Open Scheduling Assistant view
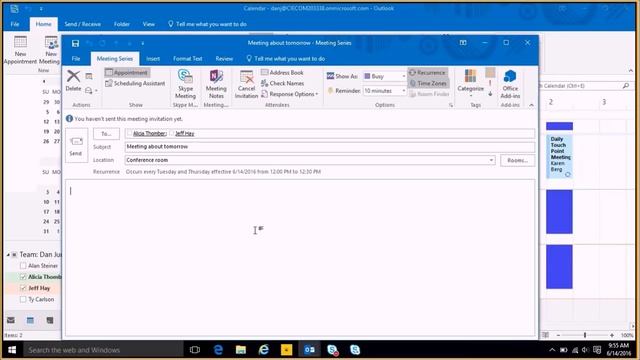 point(135,83)
